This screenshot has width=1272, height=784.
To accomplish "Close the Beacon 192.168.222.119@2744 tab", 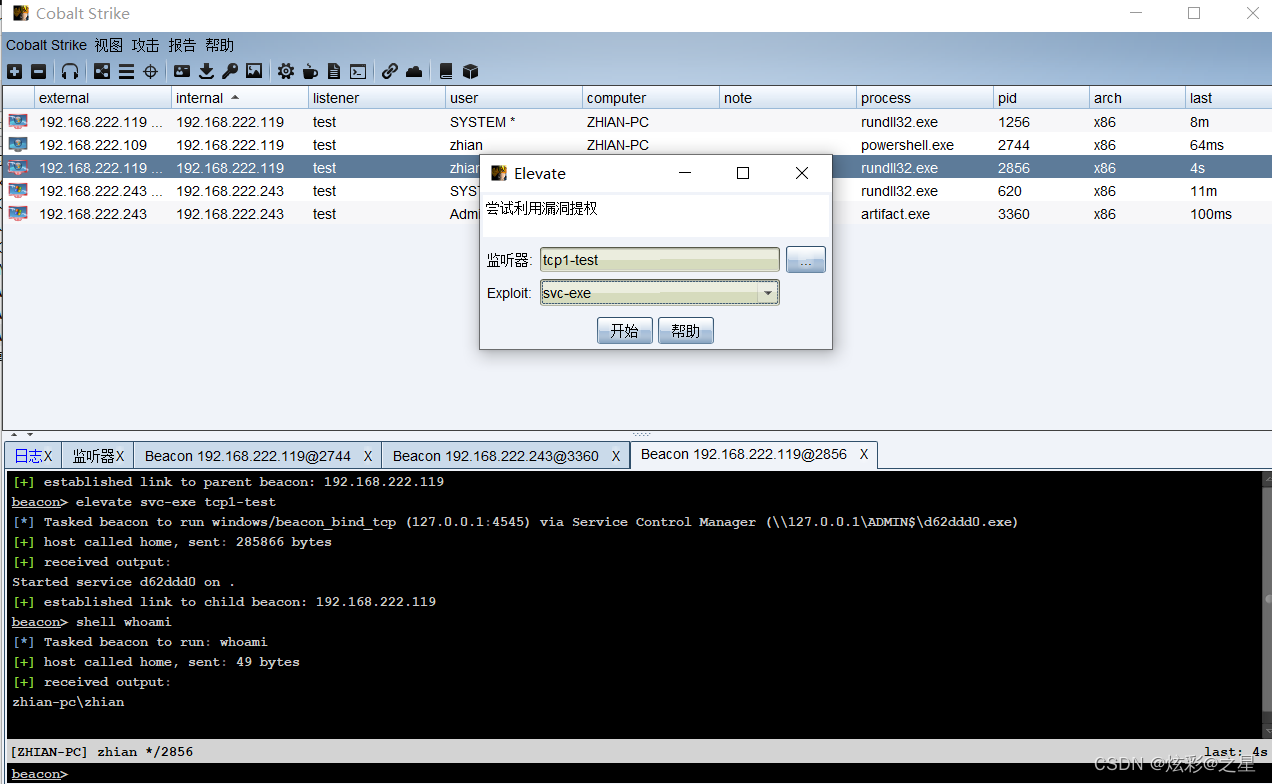I will [368, 456].
